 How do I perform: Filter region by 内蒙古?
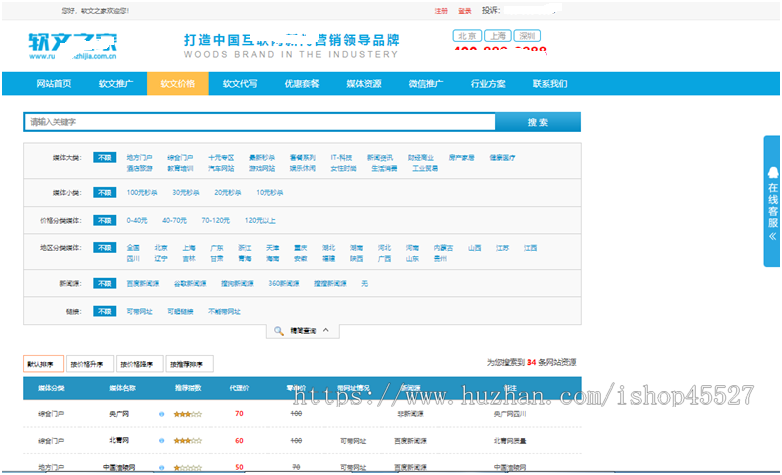(x=443, y=248)
